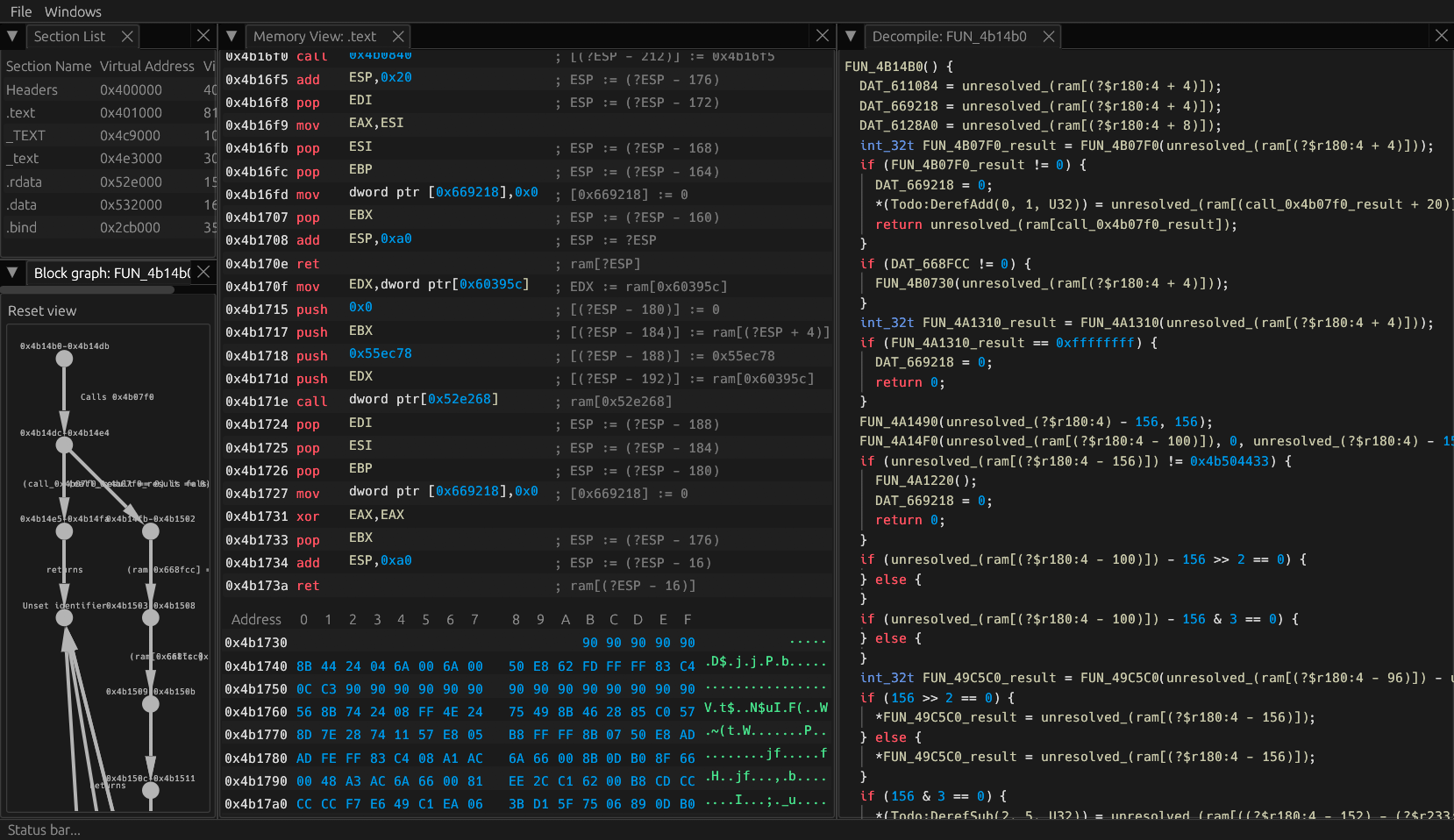Close the Section List tab
Viewport: 1454px width, 840px height.
tap(127, 36)
